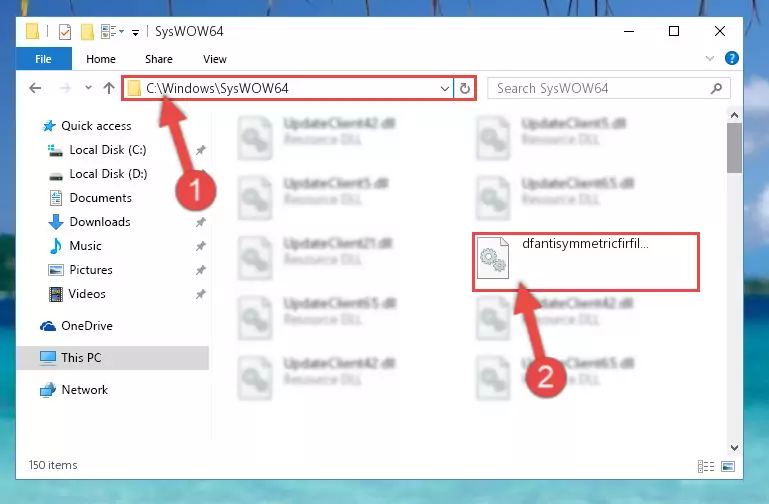Open the Customize Quick Access Toolbar arrow
This screenshot has height=504, width=769.
pyautogui.click(x=135, y=33)
